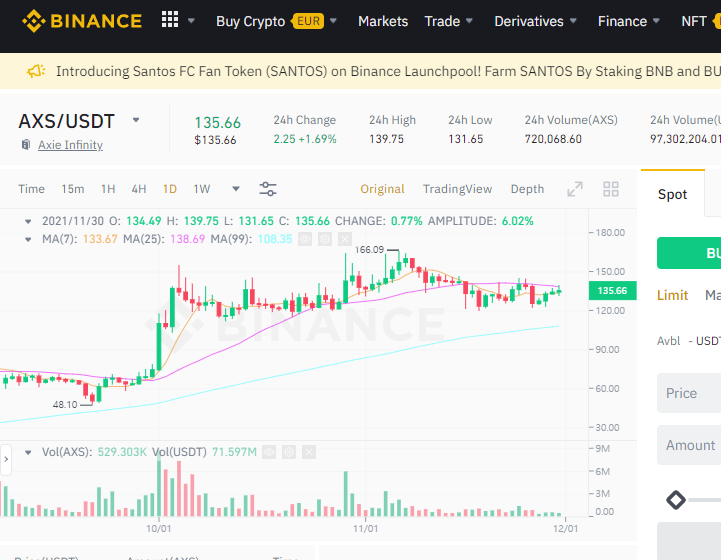The height and width of the screenshot is (560, 721).
Task: Open the Markets page
Action: pos(383,21)
